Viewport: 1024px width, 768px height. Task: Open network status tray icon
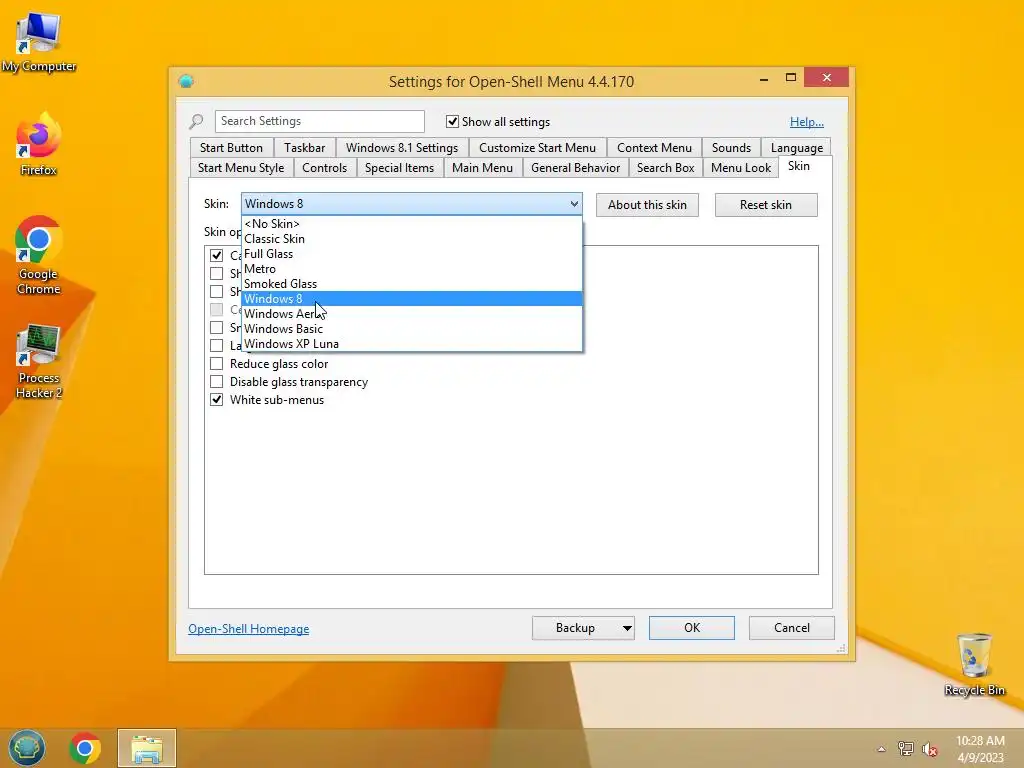click(905, 749)
